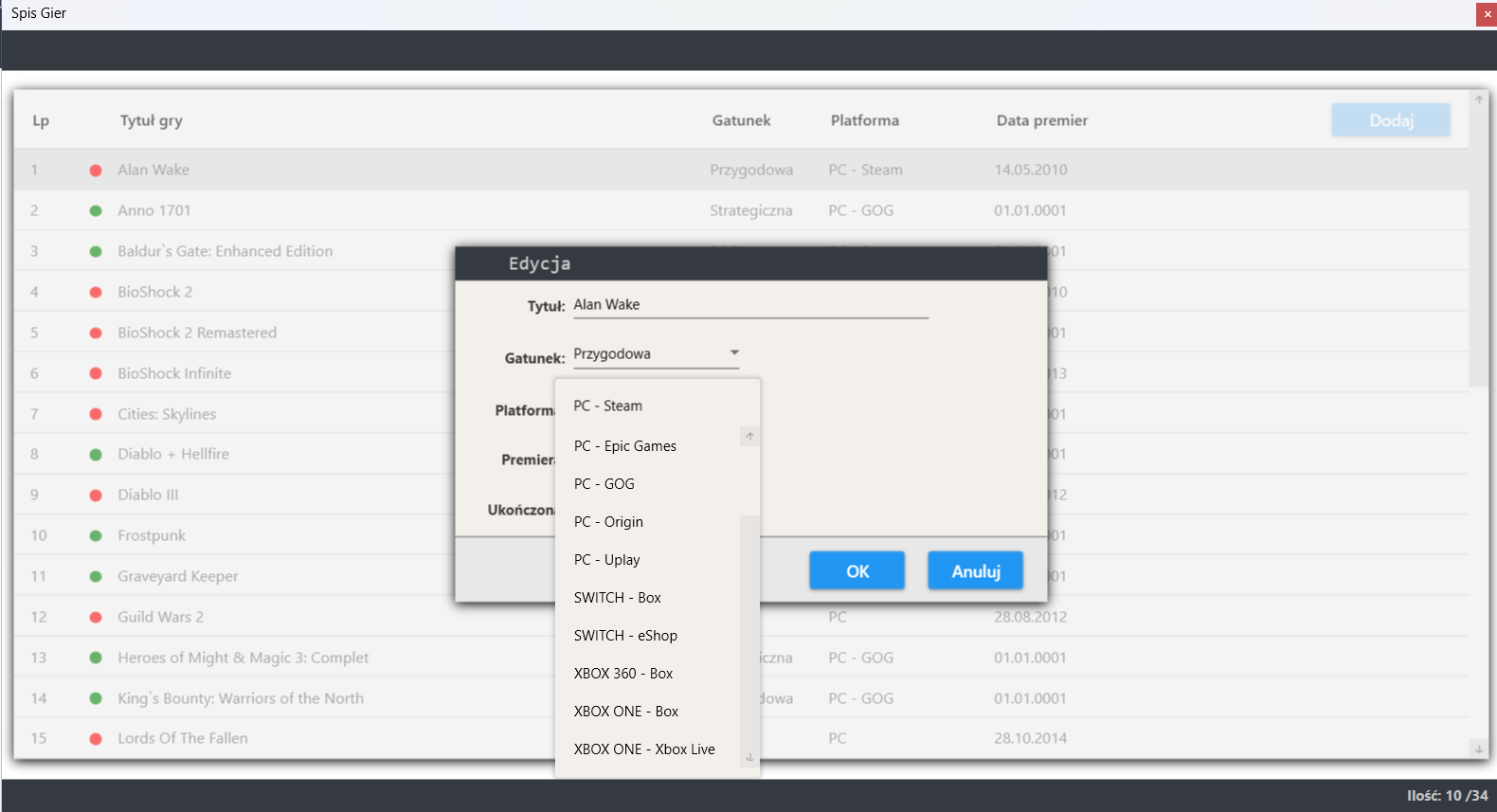Click the red status dot beside Guild Wars 2
1497x812 pixels.
coord(96,618)
